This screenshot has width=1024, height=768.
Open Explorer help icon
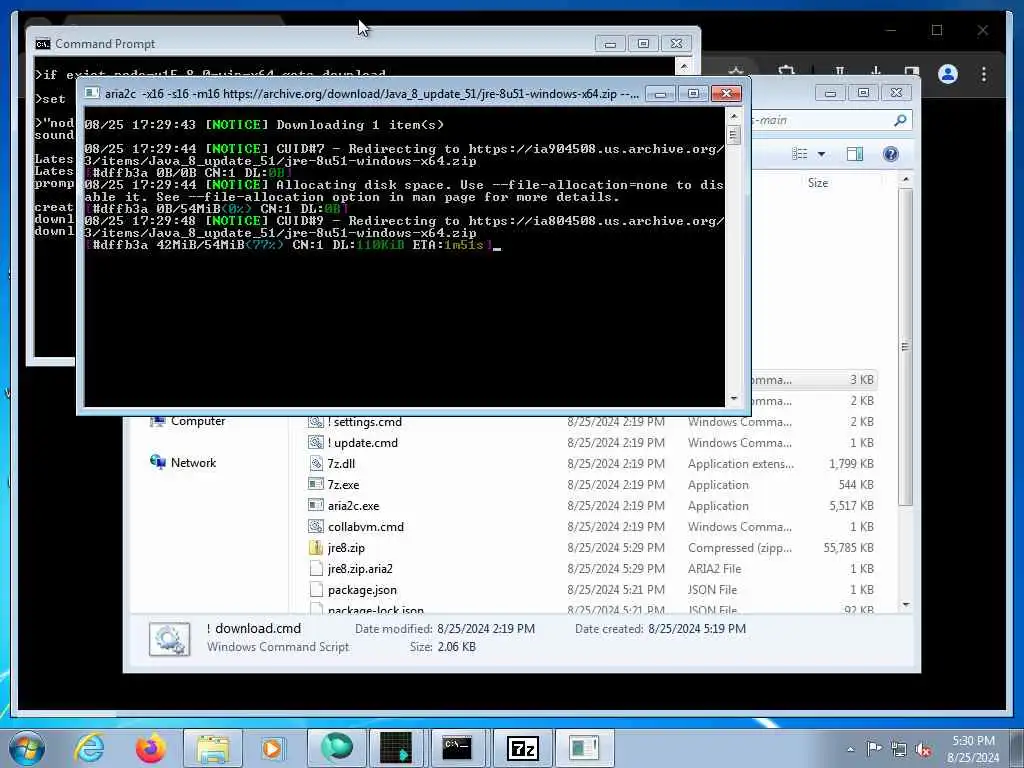[x=891, y=154]
